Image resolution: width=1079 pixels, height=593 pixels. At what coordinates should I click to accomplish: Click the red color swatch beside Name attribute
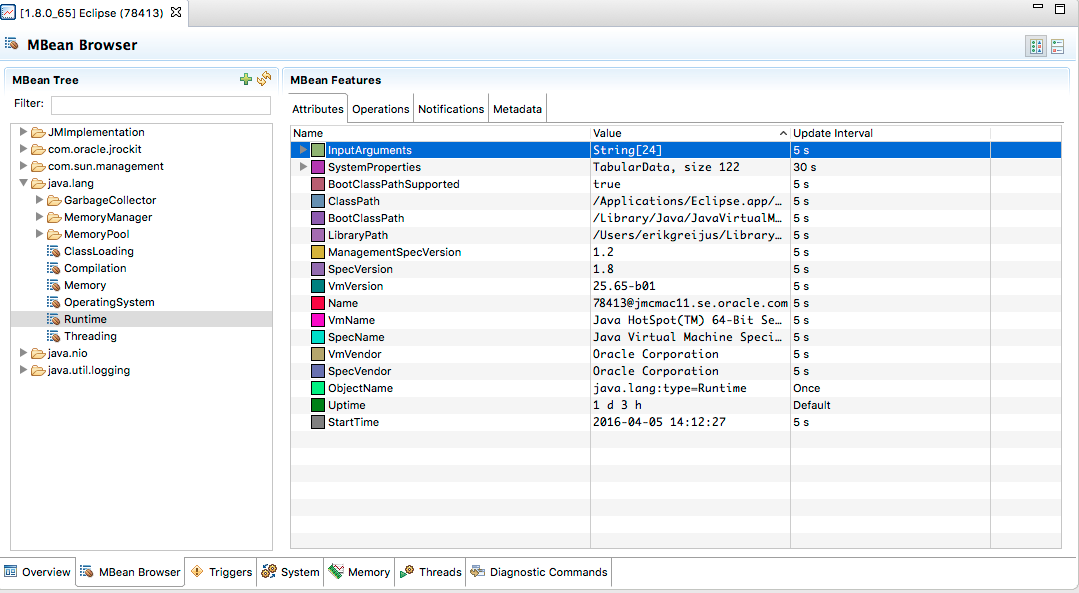pyautogui.click(x=318, y=303)
